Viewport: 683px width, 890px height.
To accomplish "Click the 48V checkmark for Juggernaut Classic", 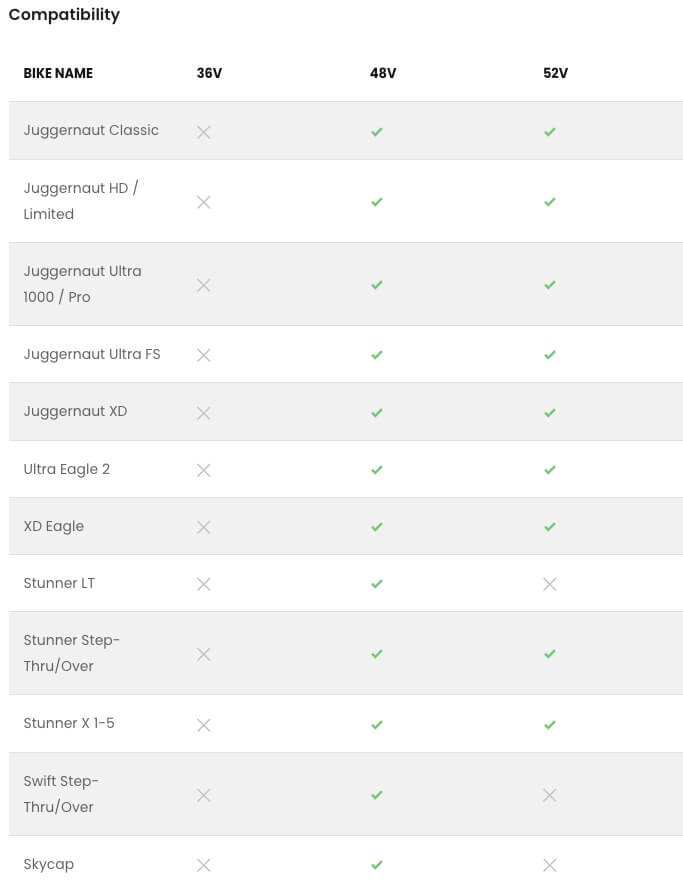I will coord(377,132).
